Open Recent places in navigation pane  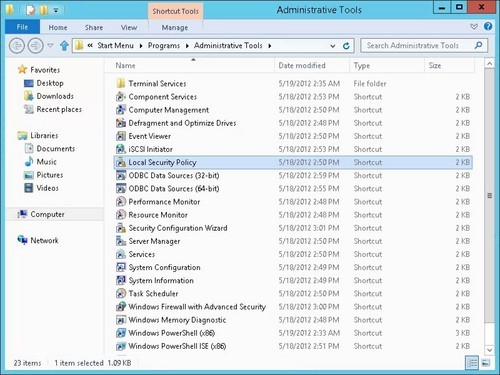(53, 109)
